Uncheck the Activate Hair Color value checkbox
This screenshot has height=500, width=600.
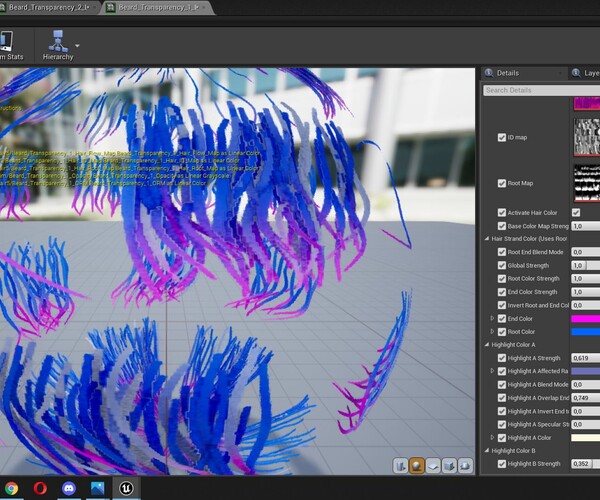pyautogui.click(x=576, y=213)
